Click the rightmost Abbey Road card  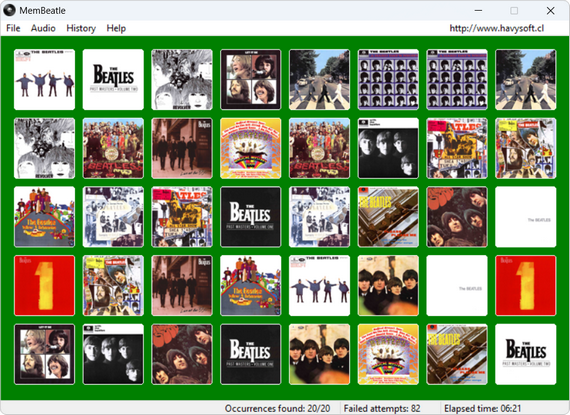pos(526,80)
